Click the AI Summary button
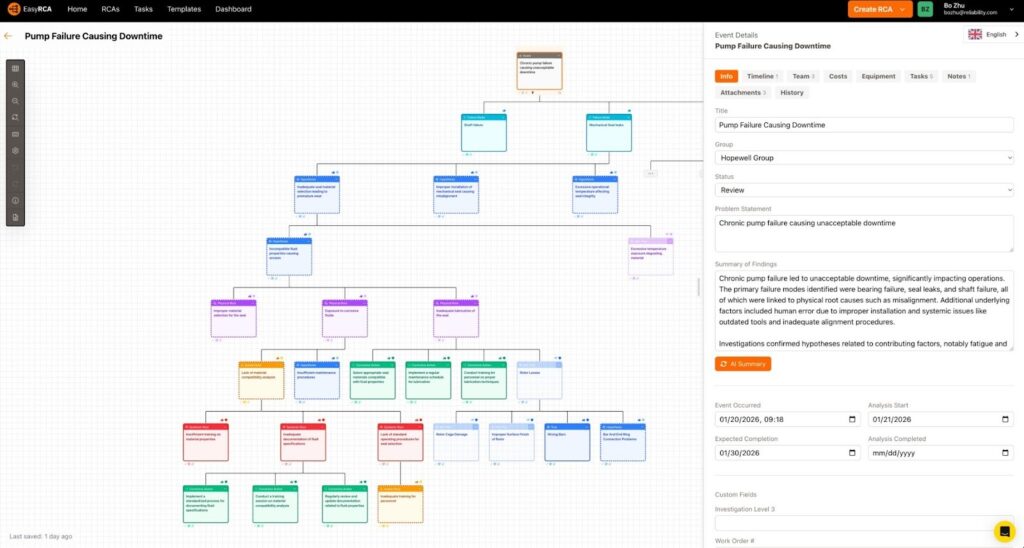The height and width of the screenshot is (548, 1024). coord(742,364)
